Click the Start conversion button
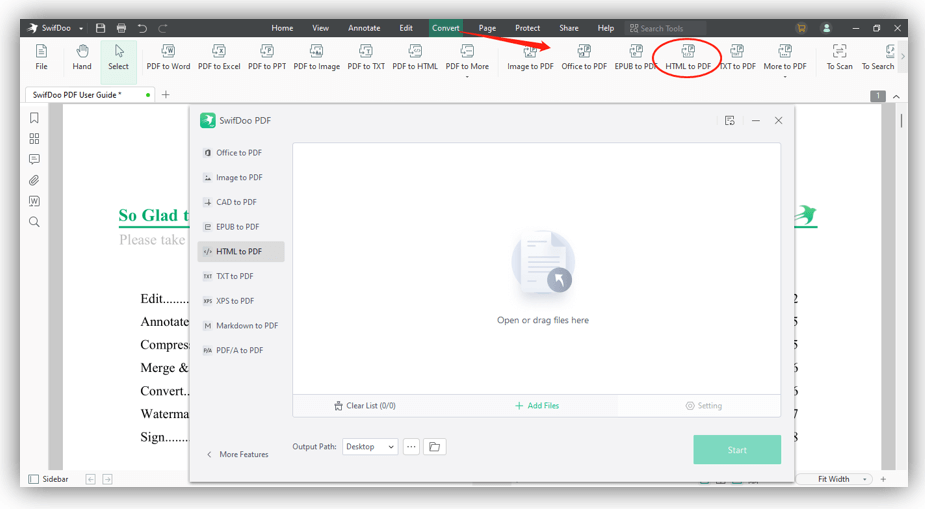This screenshot has width=925, height=509. tap(737, 450)
